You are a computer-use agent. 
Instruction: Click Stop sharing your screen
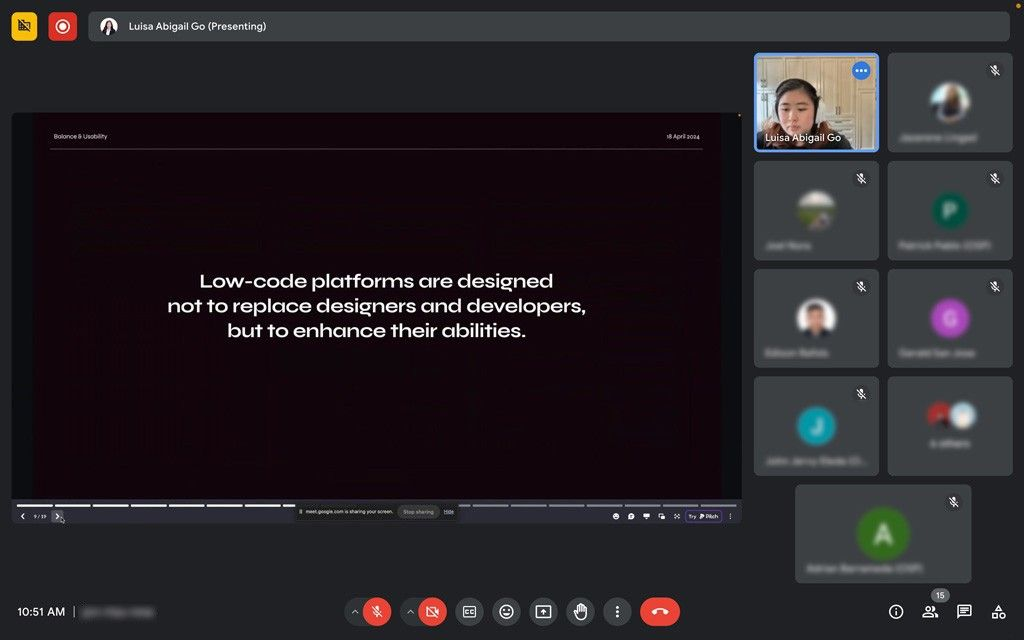(418, 511)
